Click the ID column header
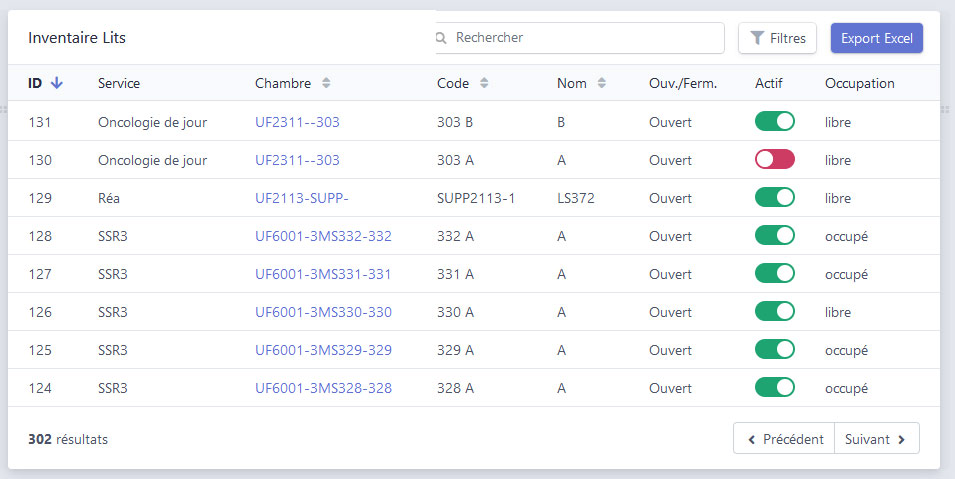The width and height of the screenshot is (955, 479). click(x=35, y=83)
